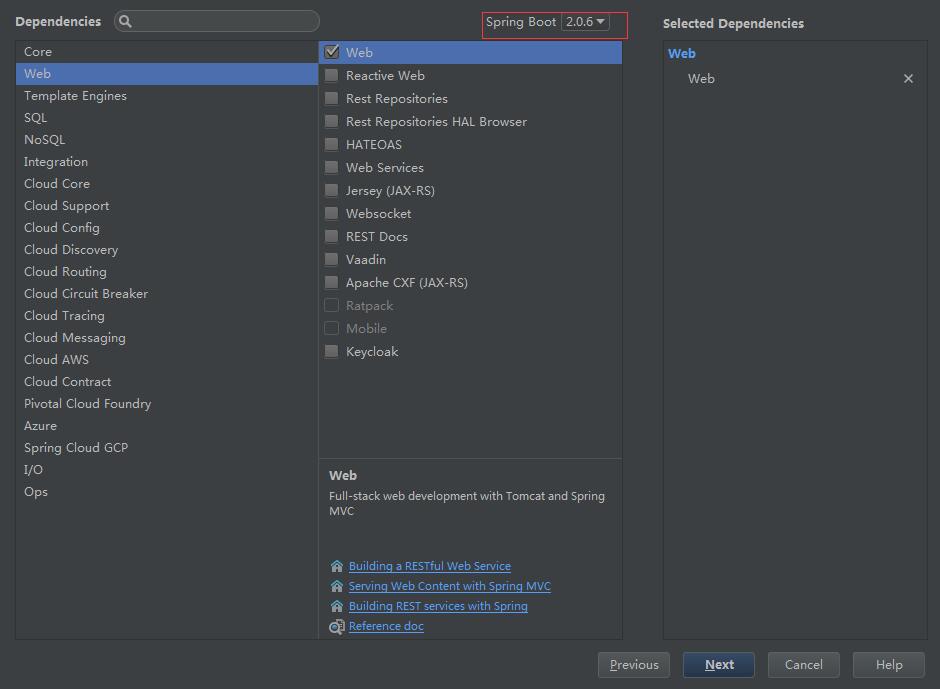Tick the Keycloak checkbox
This screenshot has width=940, height=689.
tap(332, 351)
